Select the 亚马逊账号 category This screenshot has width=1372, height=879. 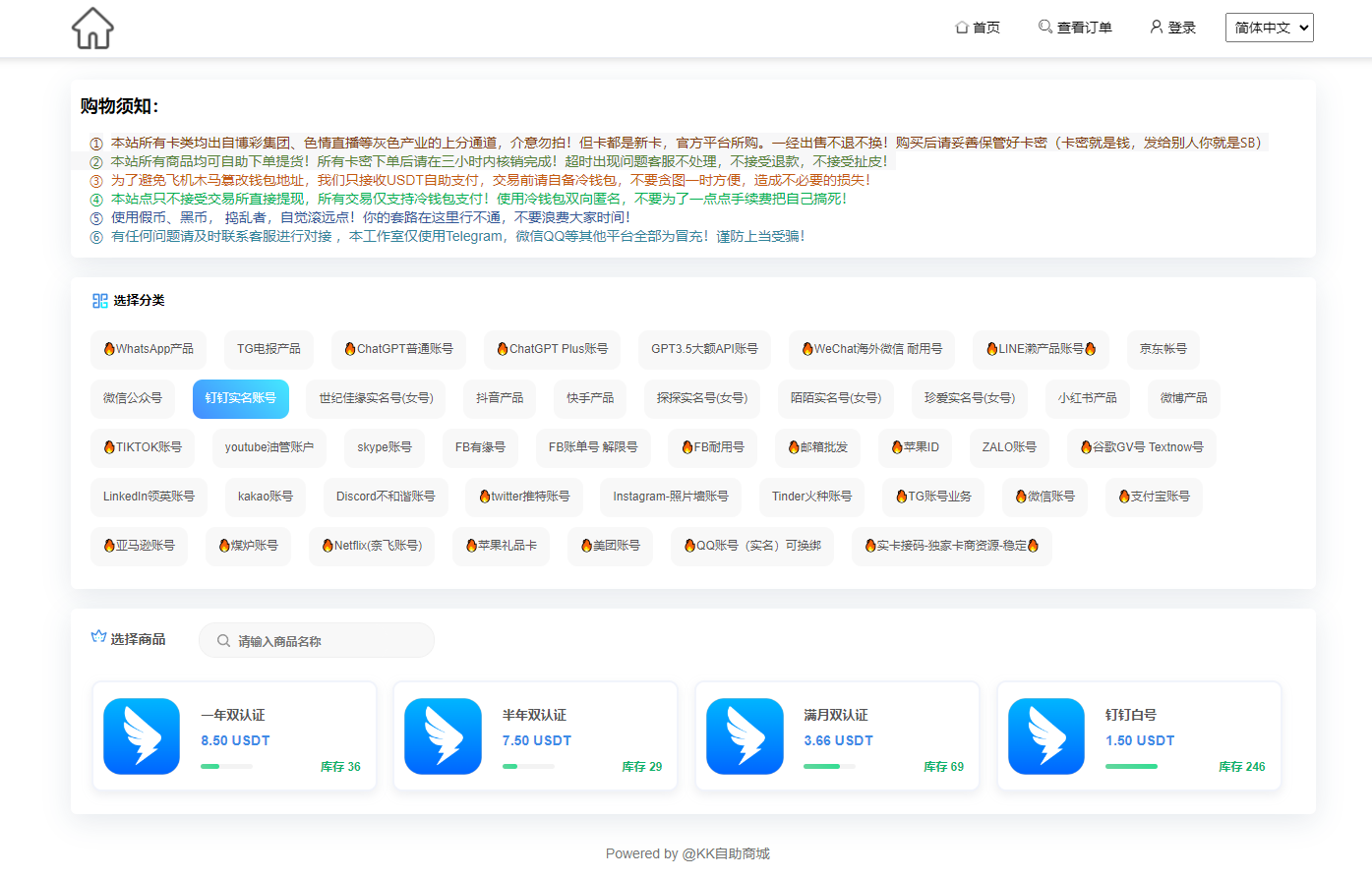point(139,546)
